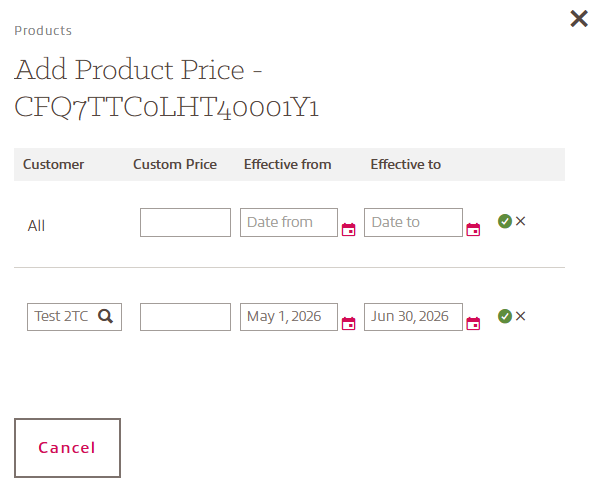Click the customer search magnifier icon

pos(105,317)
